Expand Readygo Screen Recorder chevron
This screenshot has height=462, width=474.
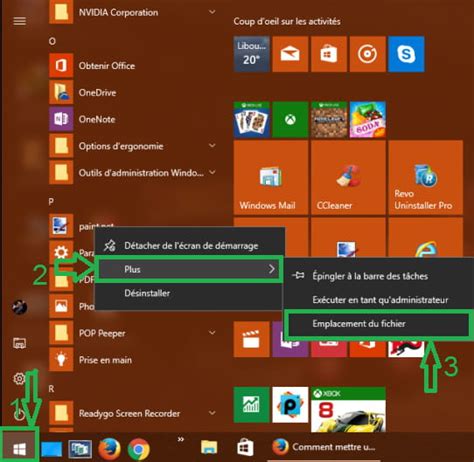click(x=212, y=413)
